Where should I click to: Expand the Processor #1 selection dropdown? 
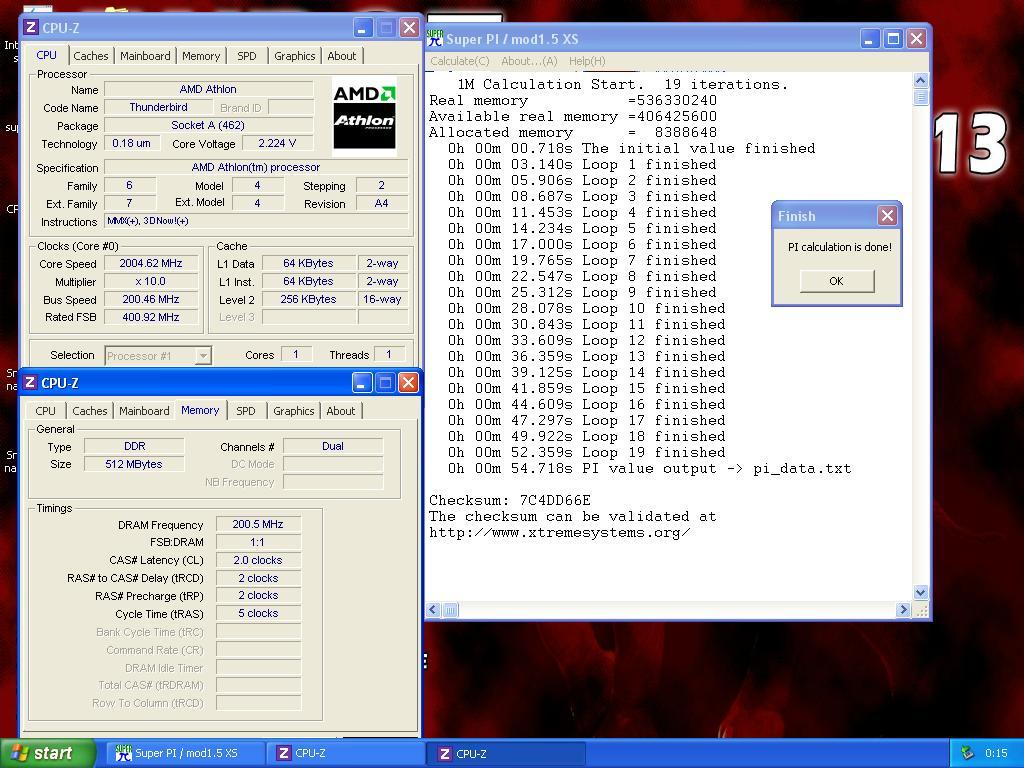[203, 356]
